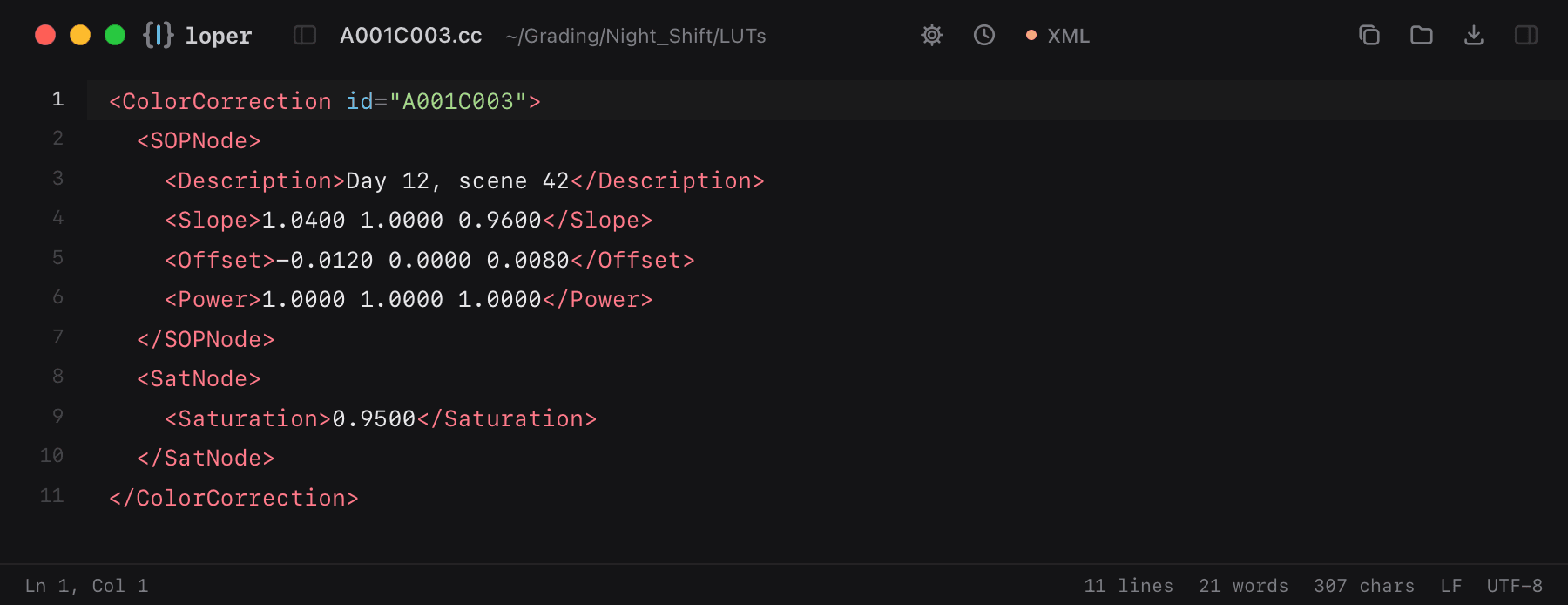Click the loper app logo icon

tap(159, 35)
